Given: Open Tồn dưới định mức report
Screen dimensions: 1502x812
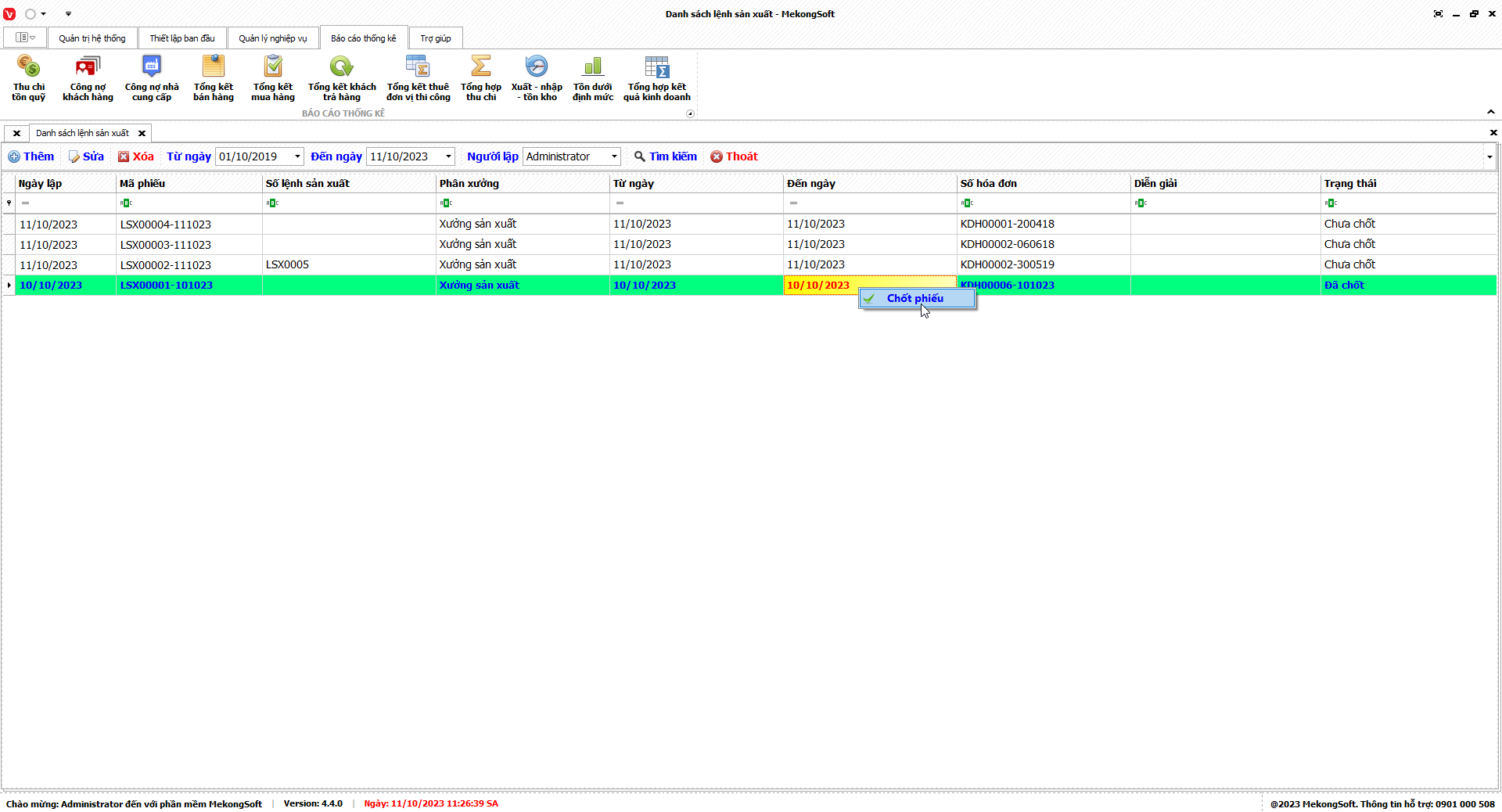Looking at the screenshot, I should click(592, 78).
